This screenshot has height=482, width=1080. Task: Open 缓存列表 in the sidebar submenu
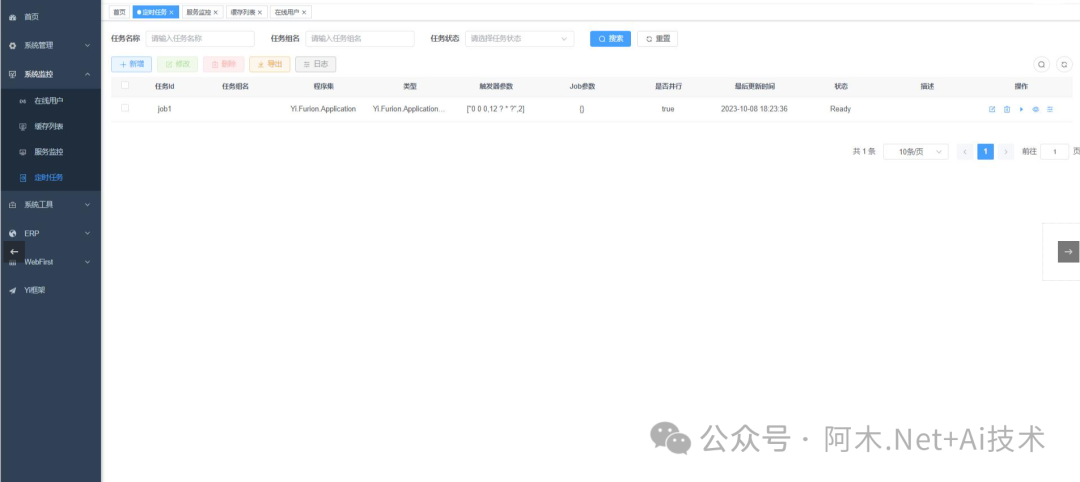[x=48, y=127]
